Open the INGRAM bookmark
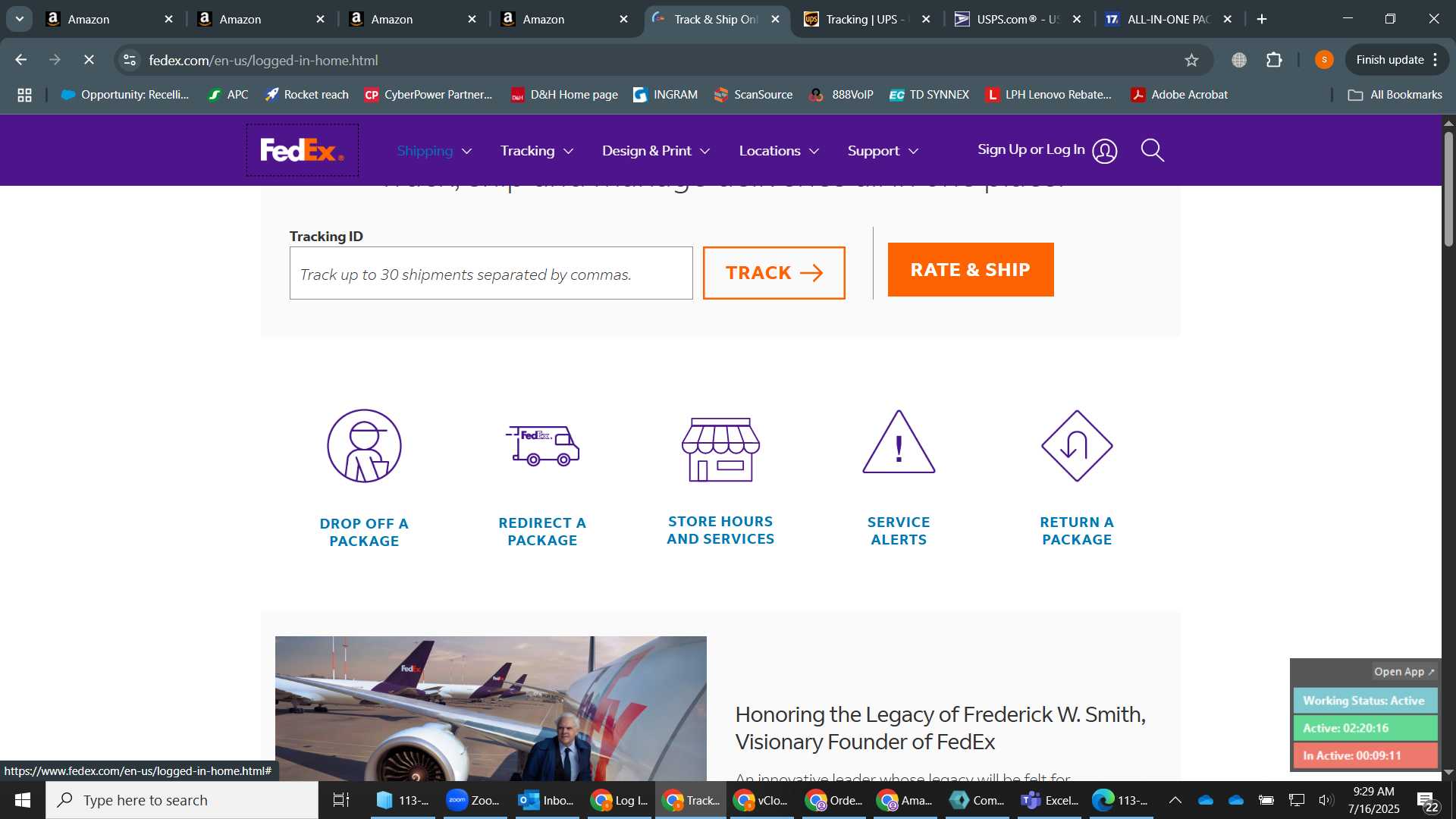This screenshot has height=819, width=1456. point(666,95)
